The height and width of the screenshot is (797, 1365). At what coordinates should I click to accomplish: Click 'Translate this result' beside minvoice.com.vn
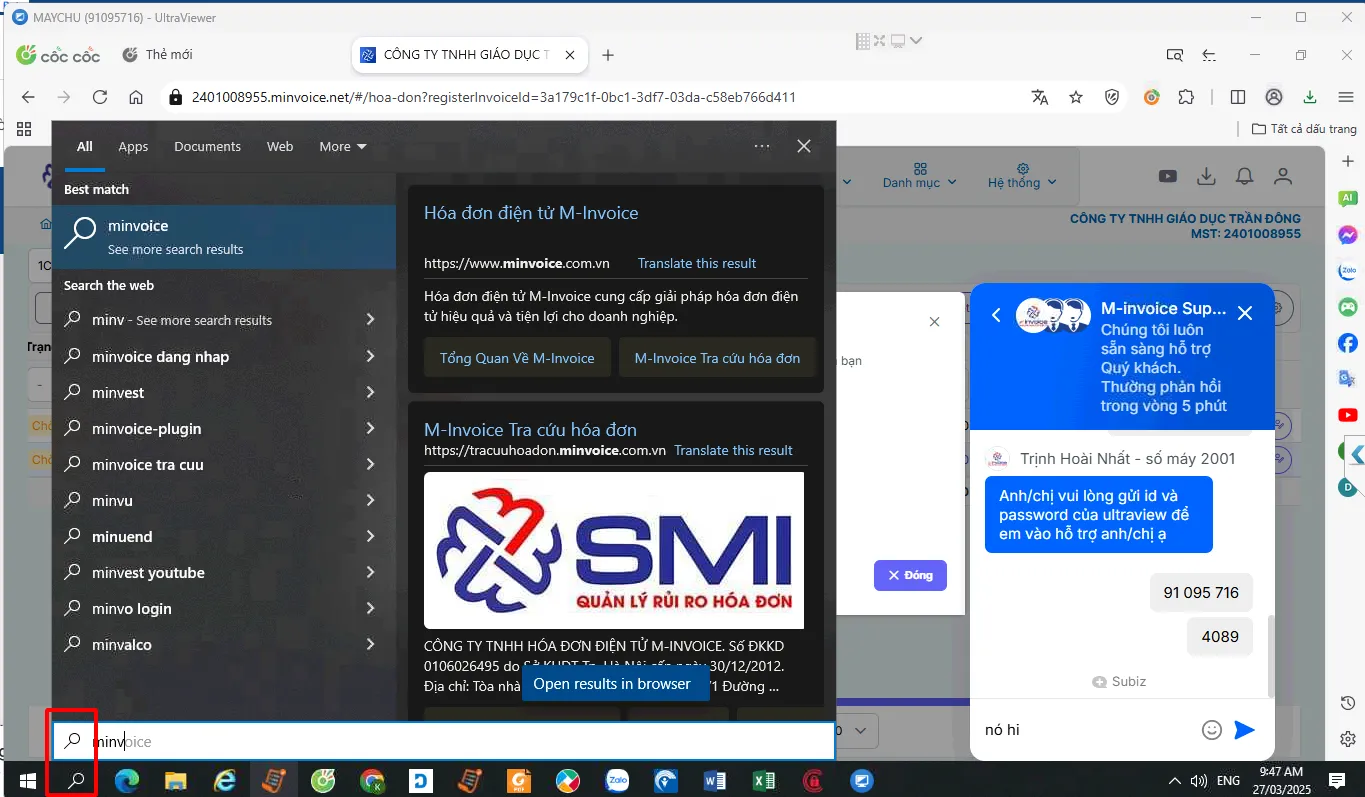click(x=697, y=264)
